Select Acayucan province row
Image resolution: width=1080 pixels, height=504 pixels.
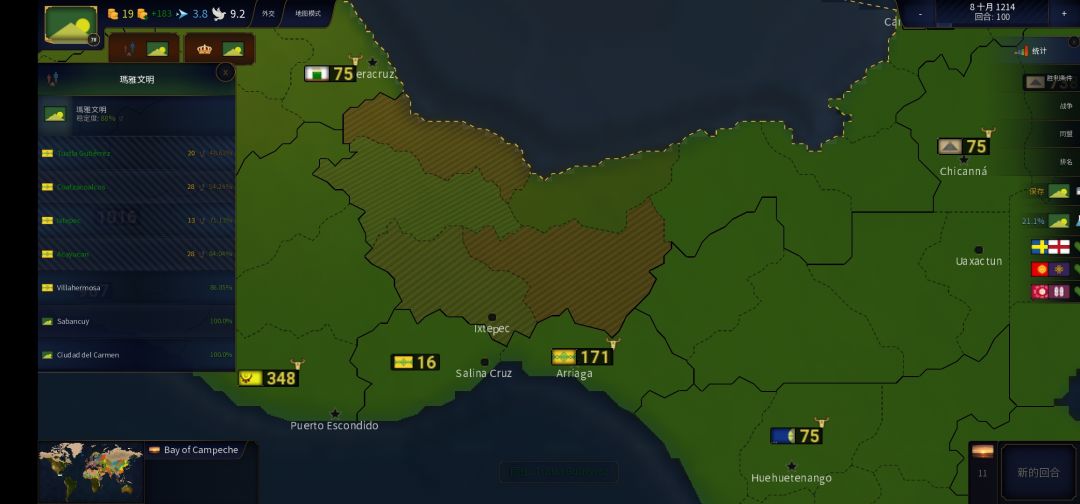pos(136,254)
